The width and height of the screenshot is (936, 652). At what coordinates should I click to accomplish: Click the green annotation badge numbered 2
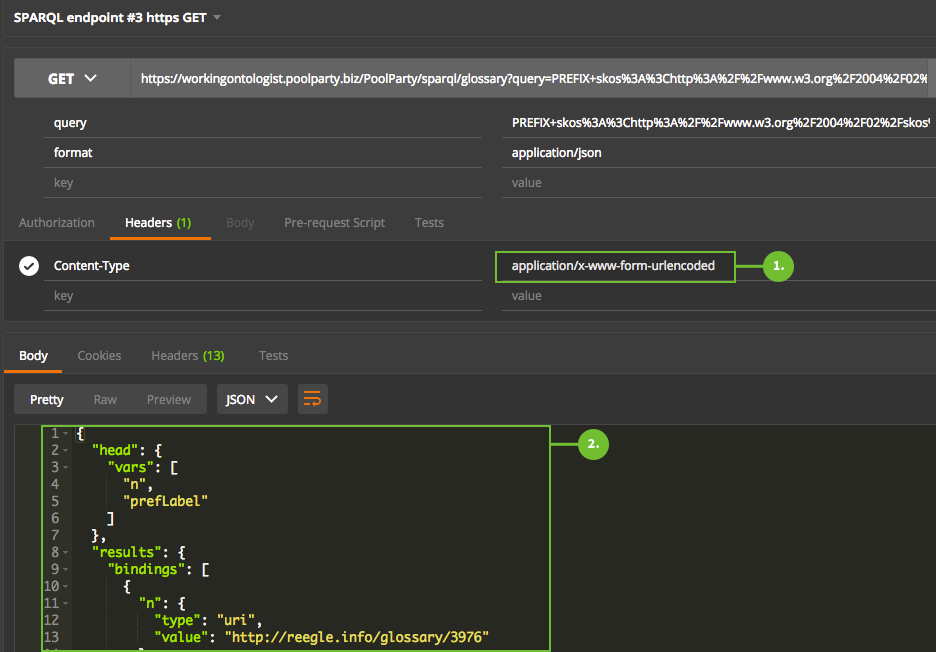point(593,443)
